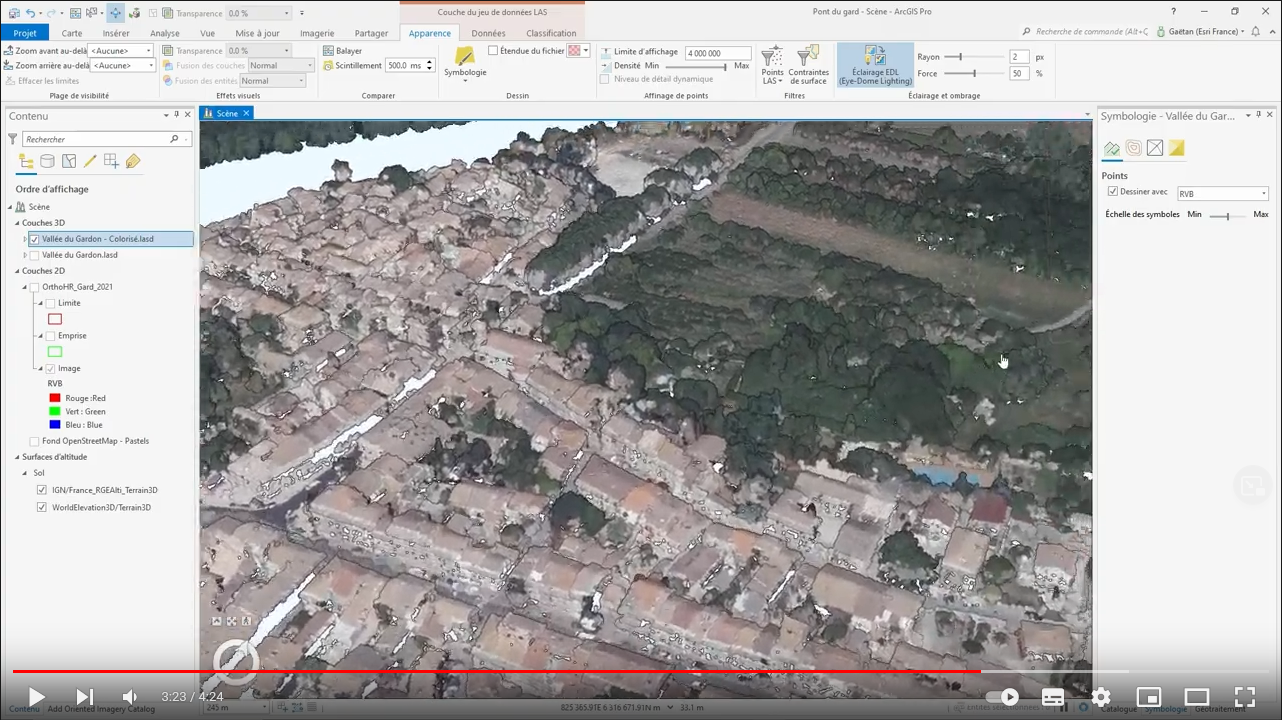Viewport: 1282px width, 720px height.
Task: Switch to the Classification ribbon tab
Action: click(x=551, y=33)
